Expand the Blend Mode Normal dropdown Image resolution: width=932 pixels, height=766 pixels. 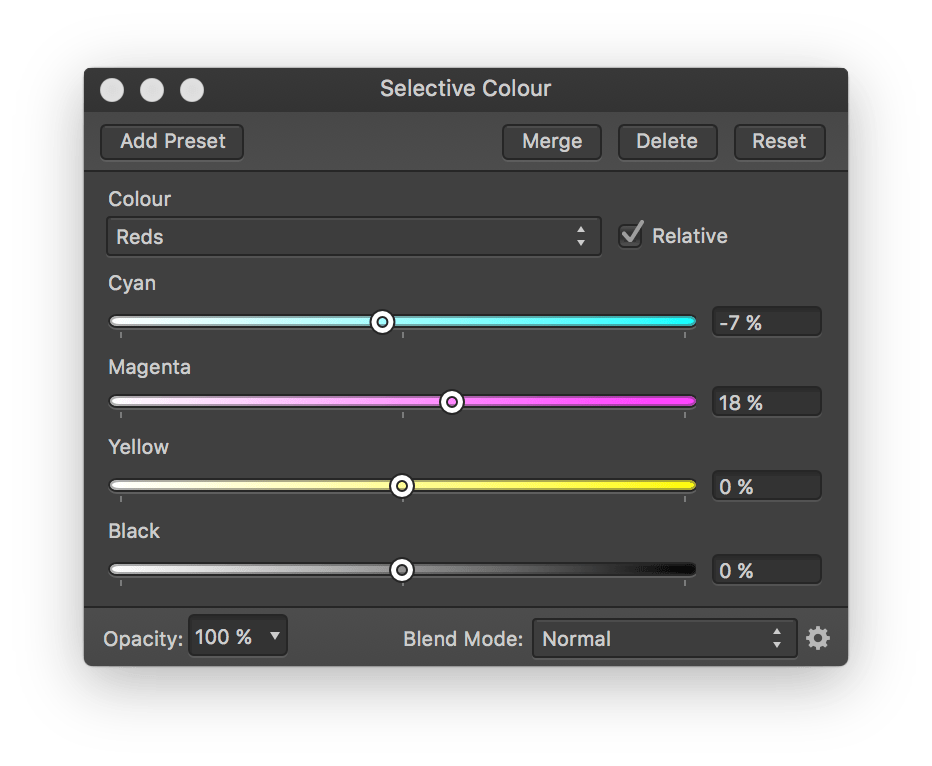pos(664,638)
